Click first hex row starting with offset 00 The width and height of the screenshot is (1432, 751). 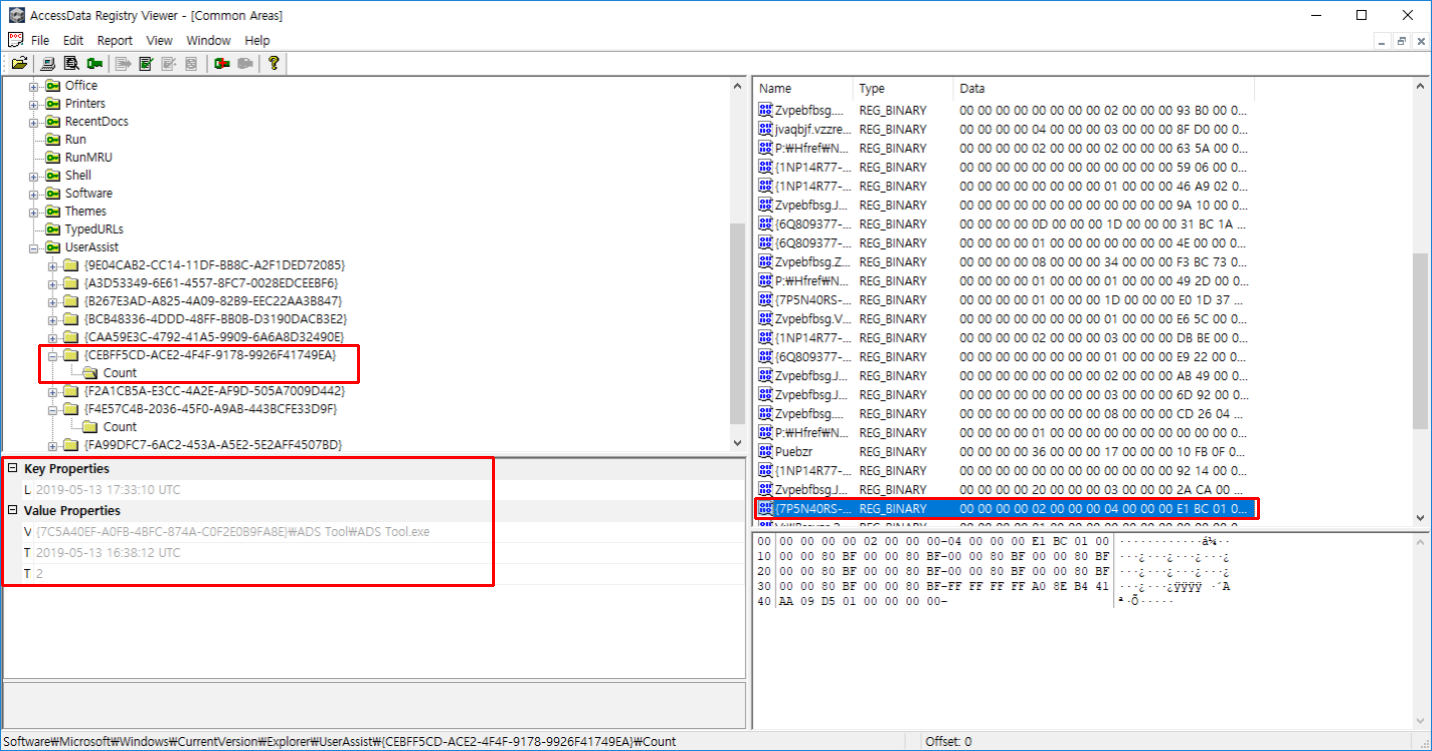pos(993,542)
